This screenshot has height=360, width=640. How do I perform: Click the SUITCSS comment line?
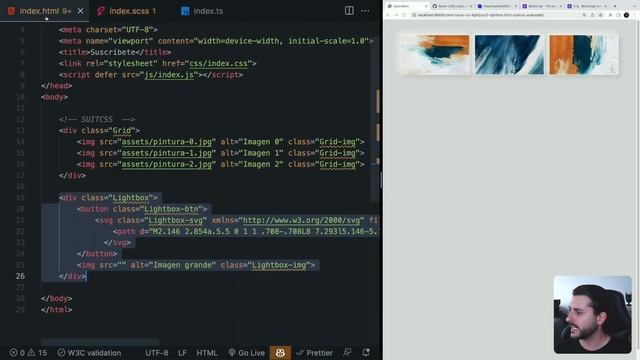(x=97, y=119)
